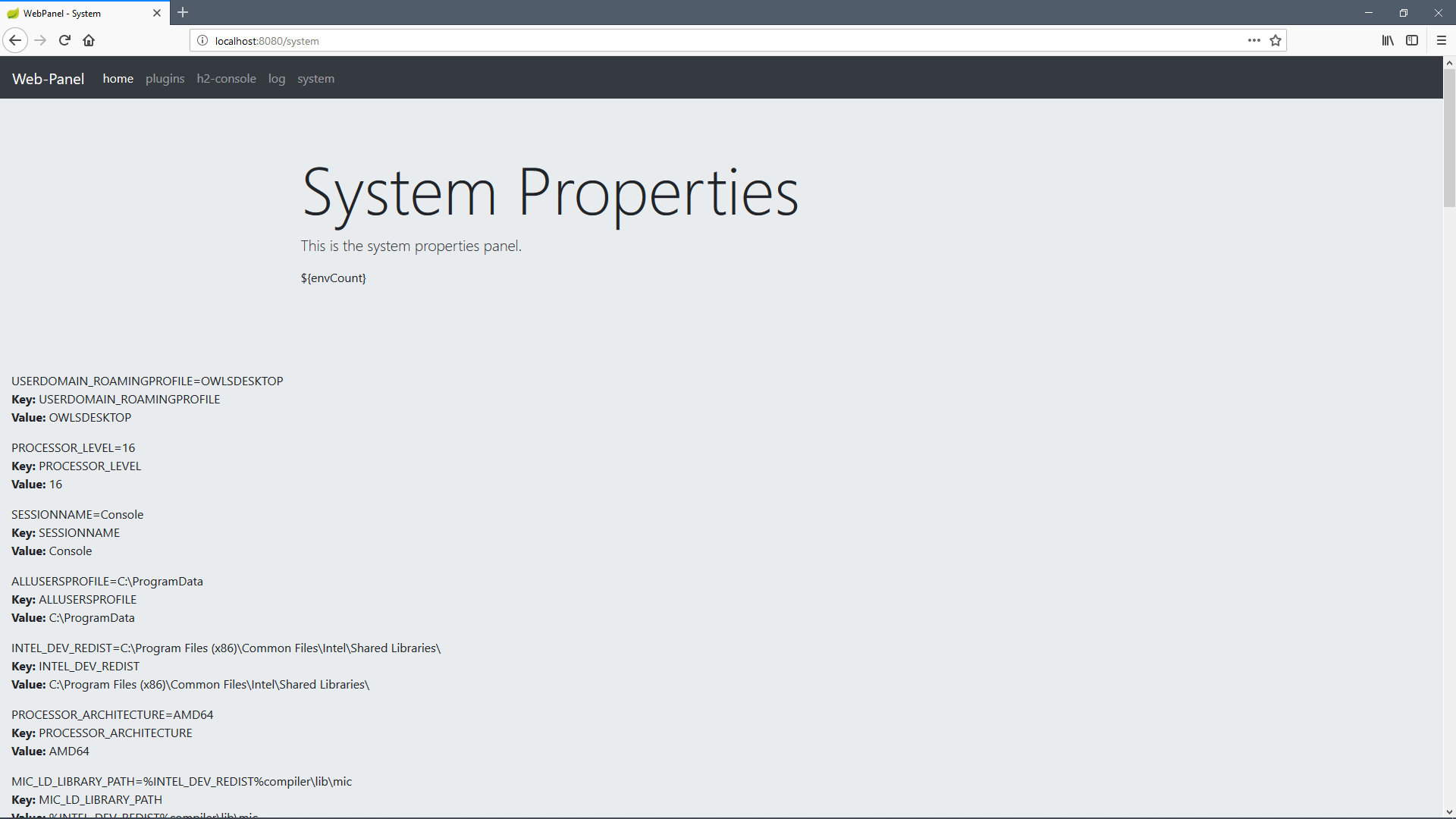This screenshot has width=1456, height=819.
Task: Open the log navigation link
Action: click(277, 79)
